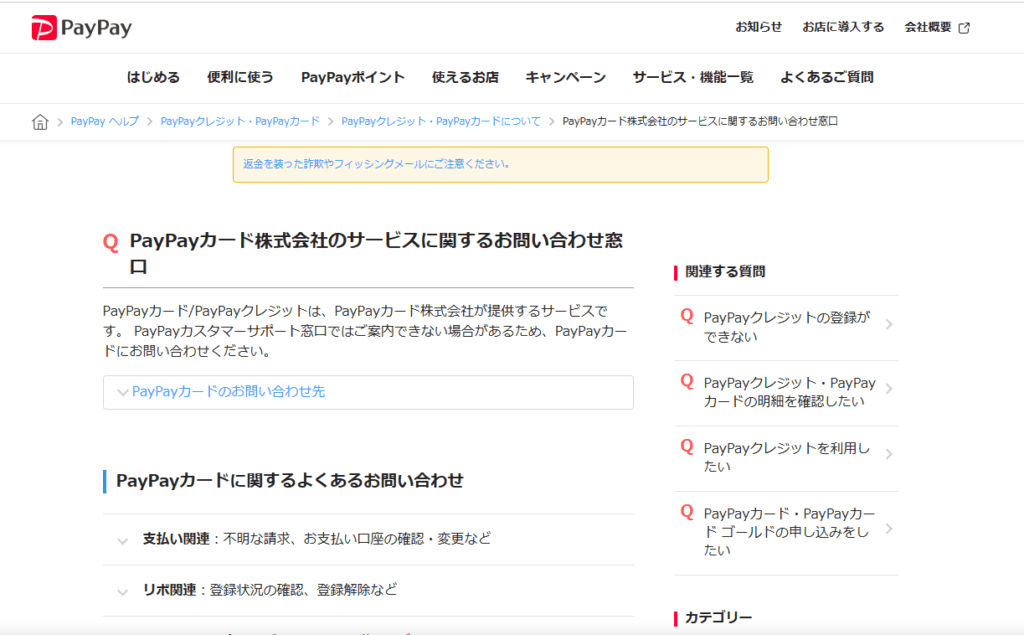Click Q icon beside PayPayカード ゴールドの申し込み question
This screenshot has width=1024, height=635.
point(687,511)
